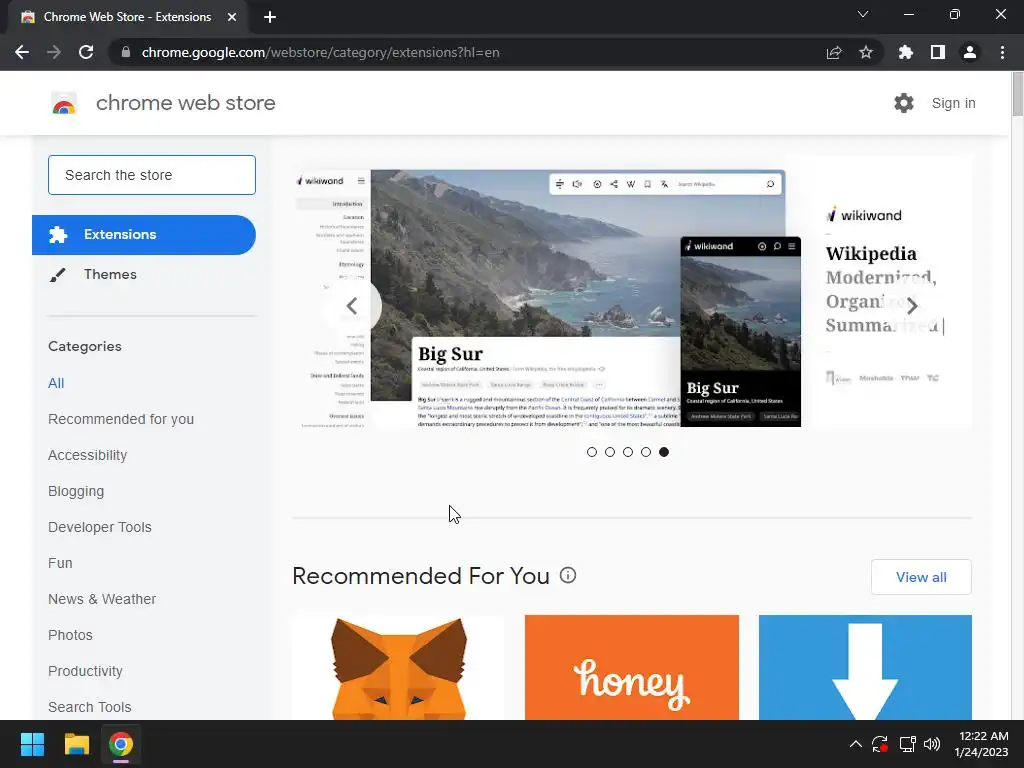Open the Wikiwand featured banner

pyautogui.click(x=632, y=292)
